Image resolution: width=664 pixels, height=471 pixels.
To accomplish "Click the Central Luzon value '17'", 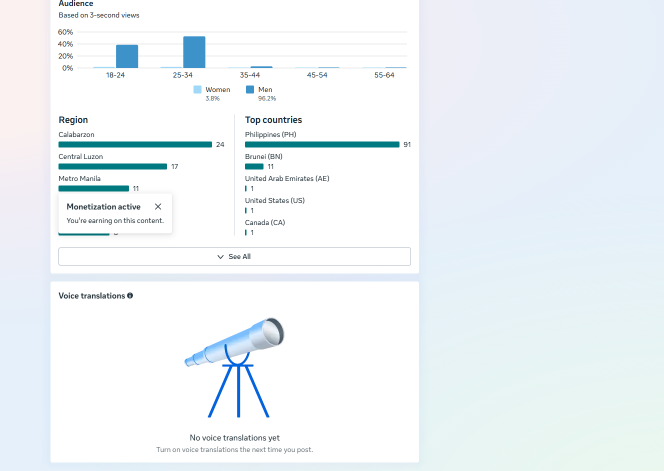I will (x=174, y=166).
